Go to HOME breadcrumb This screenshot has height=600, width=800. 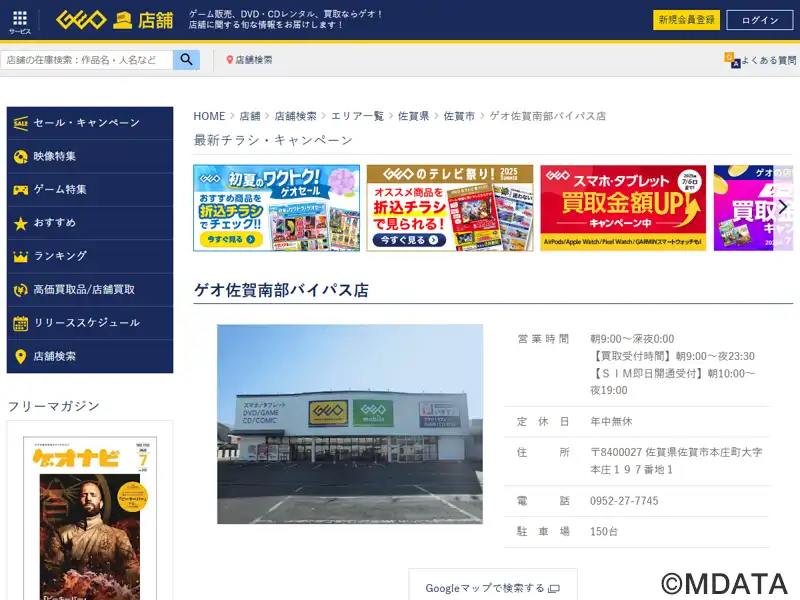pyautogui.click(x=209, y=116)
